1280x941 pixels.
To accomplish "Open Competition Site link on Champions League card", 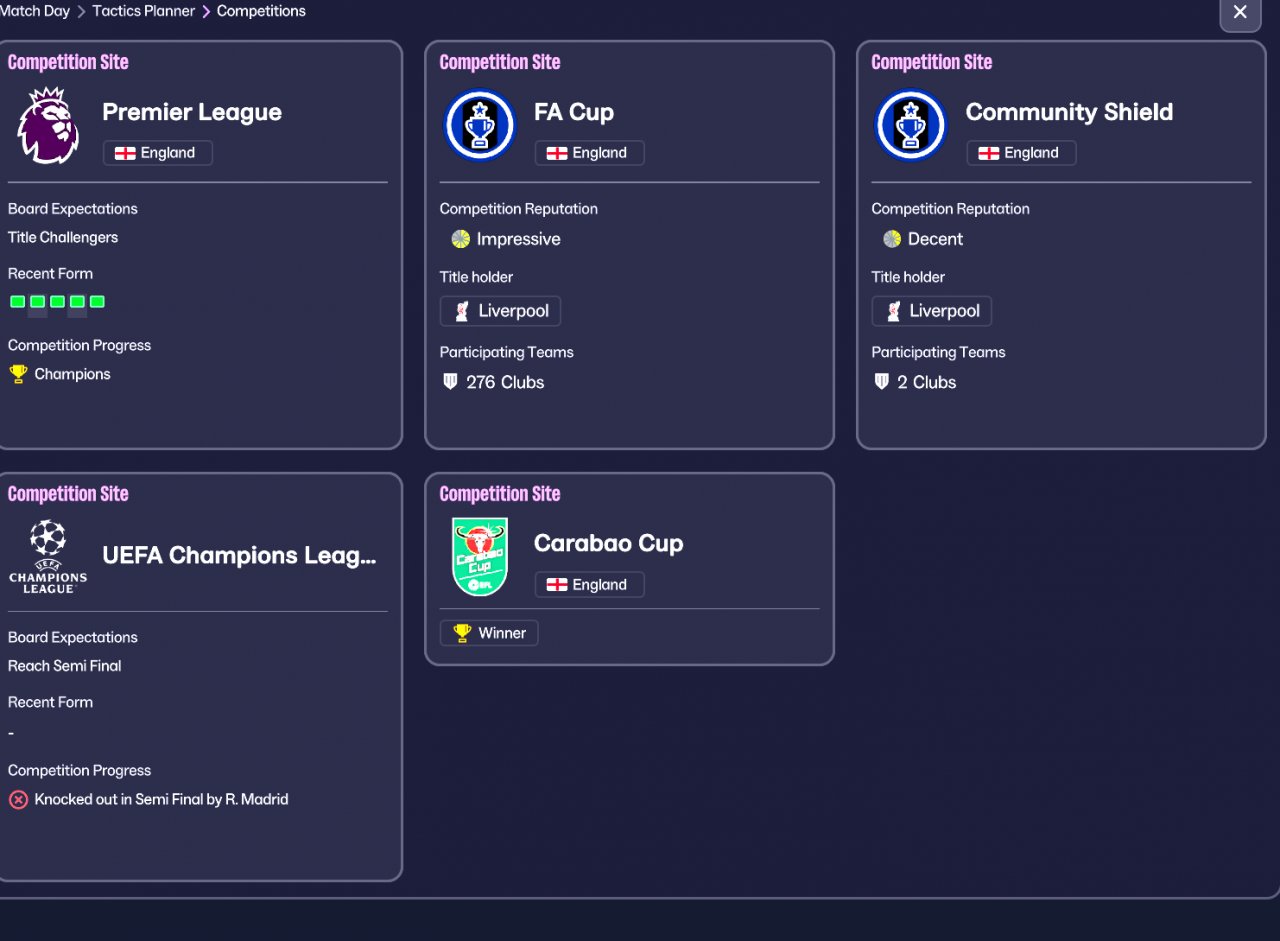I will pyautogui.click(x=68, y=494).
